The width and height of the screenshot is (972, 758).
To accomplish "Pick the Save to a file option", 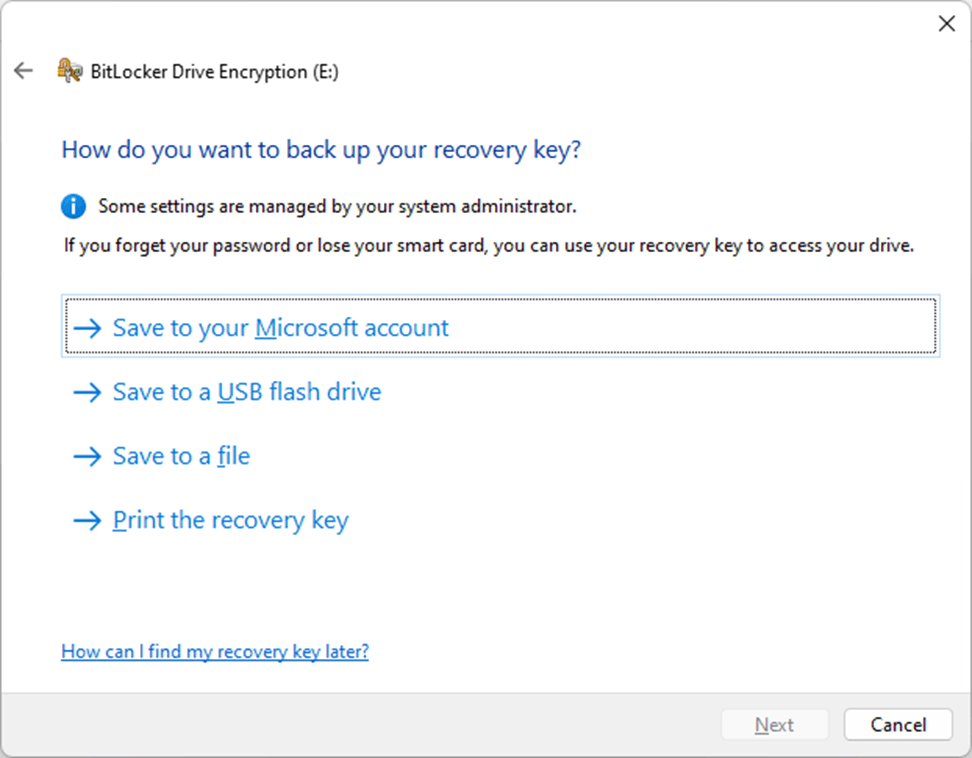I will 181,456.
